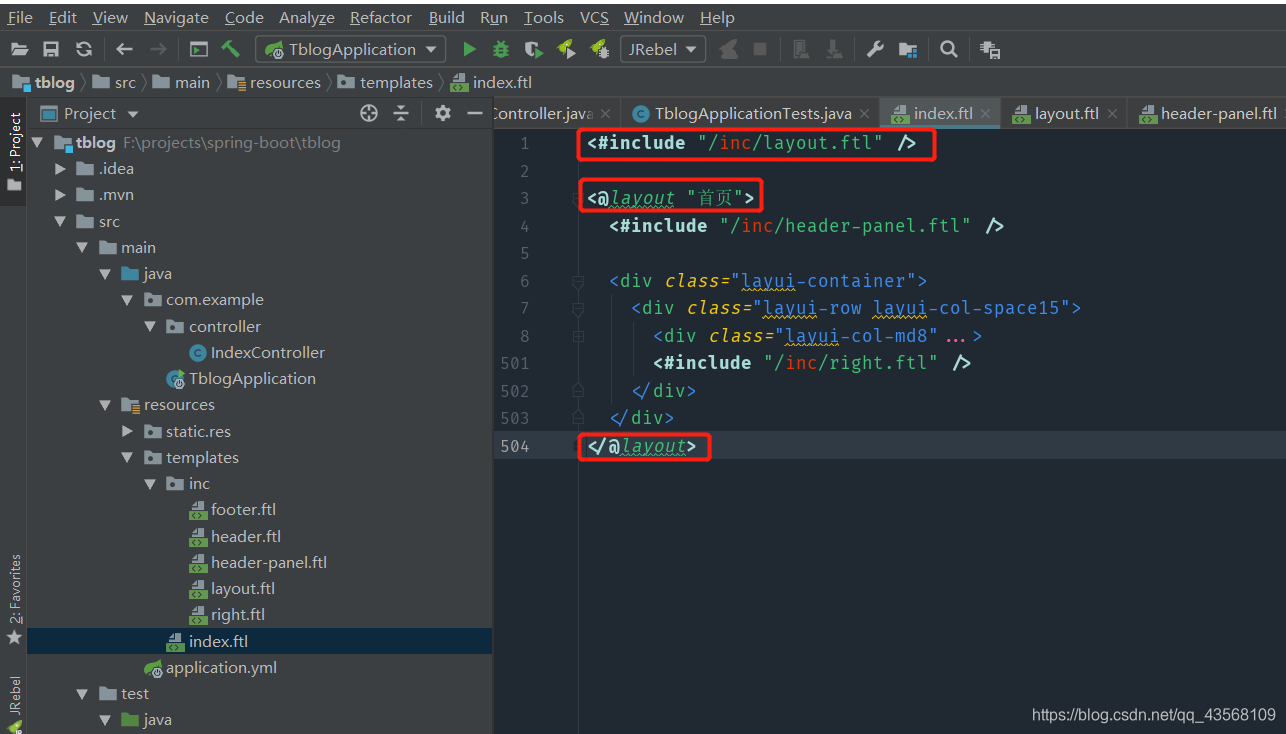Click the Search Everywhere magnifier icon
This screenshot has height=734, width=1286.
point(949,49)
